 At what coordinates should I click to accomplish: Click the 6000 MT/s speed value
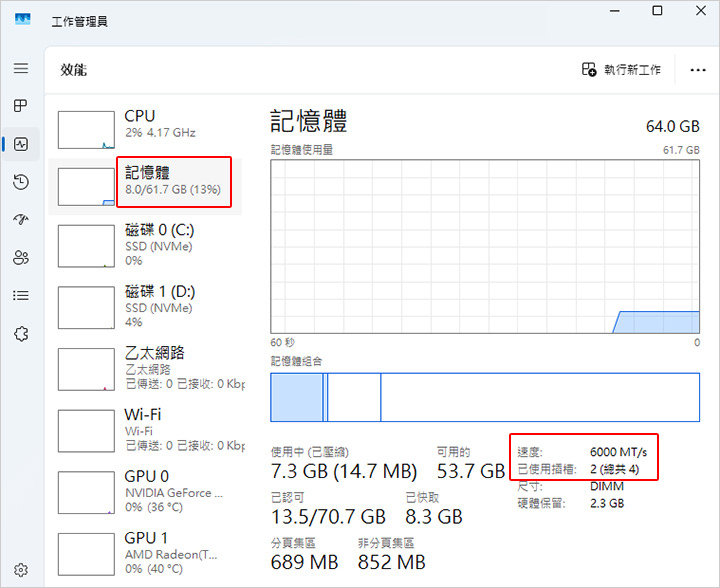click(x=619, y=452)
